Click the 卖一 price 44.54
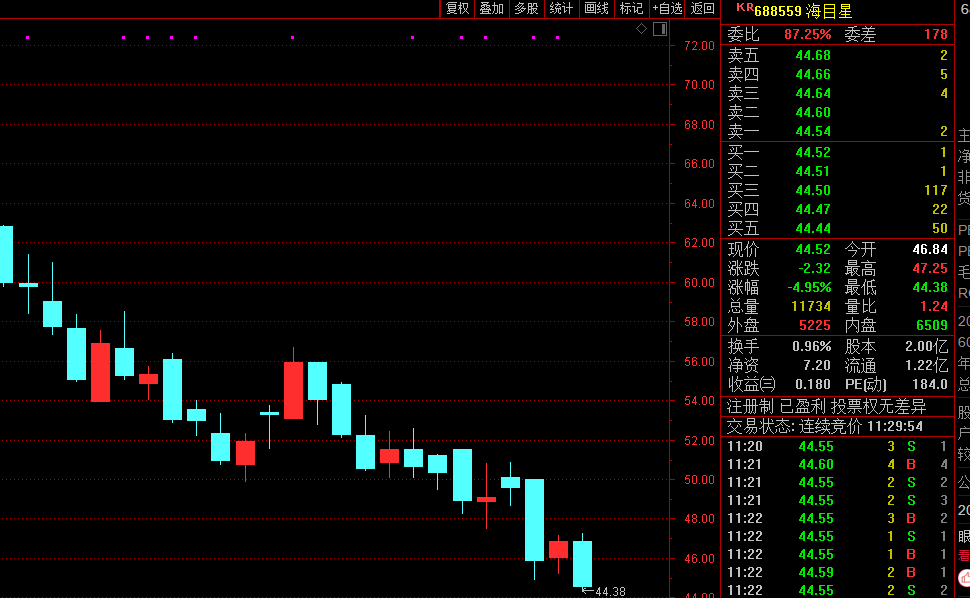970x598 pixels. (x=813, y=132)
